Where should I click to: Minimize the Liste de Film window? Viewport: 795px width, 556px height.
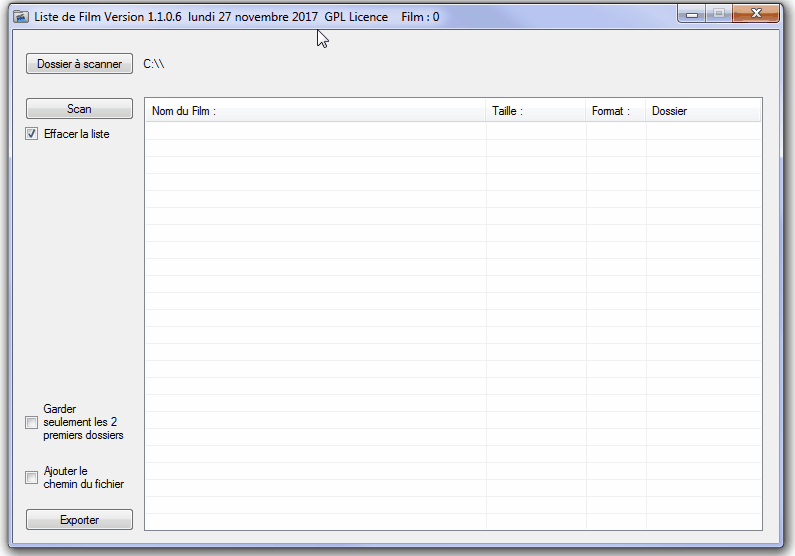pyautogui.click(x=692, y=14)
